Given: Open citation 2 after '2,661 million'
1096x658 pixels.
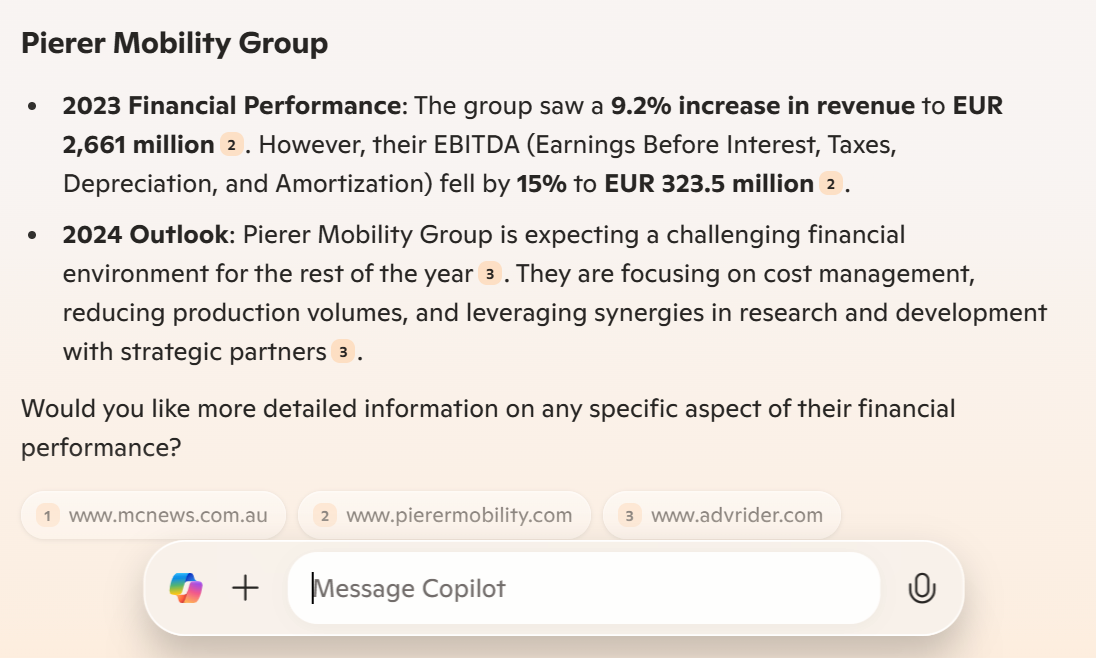Looking at the screenshot, I should [x=231, y=145].
